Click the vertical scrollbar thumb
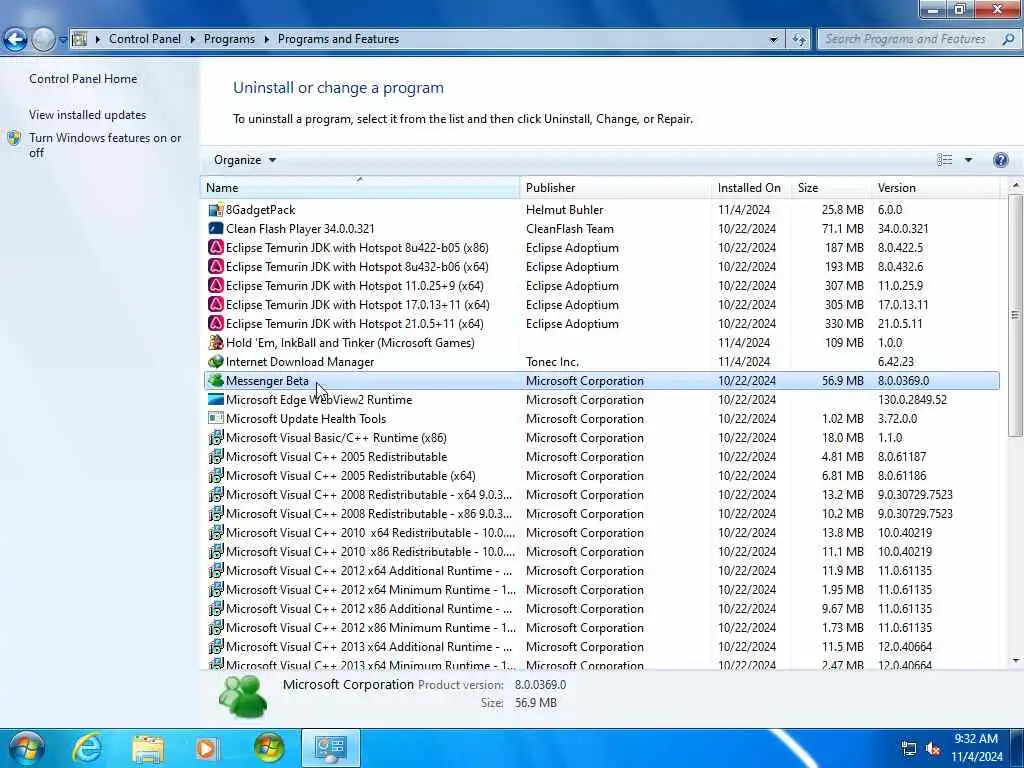 [x=1015, y=315]
